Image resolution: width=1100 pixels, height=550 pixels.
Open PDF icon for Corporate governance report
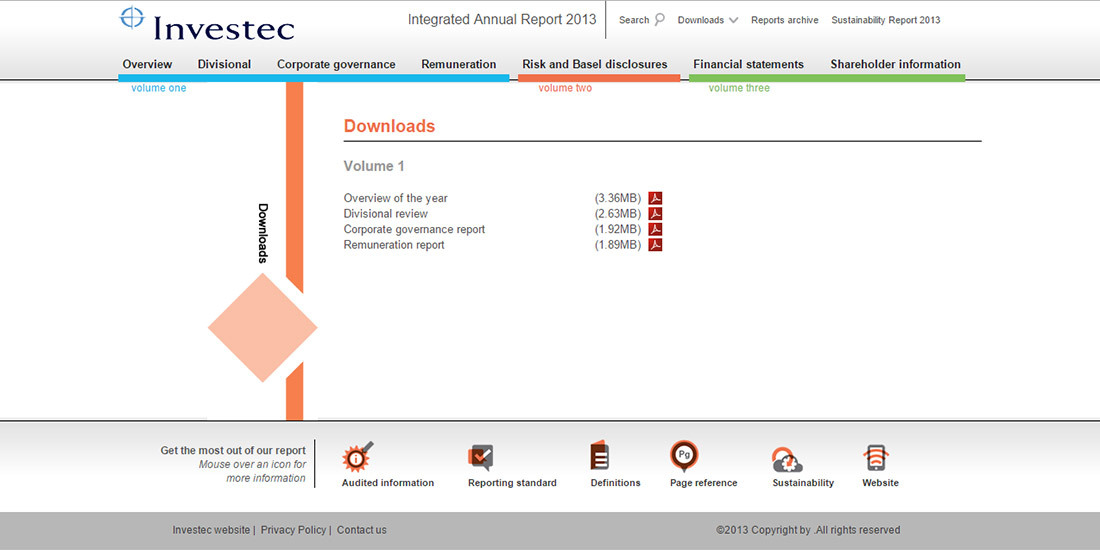[655, 229]
